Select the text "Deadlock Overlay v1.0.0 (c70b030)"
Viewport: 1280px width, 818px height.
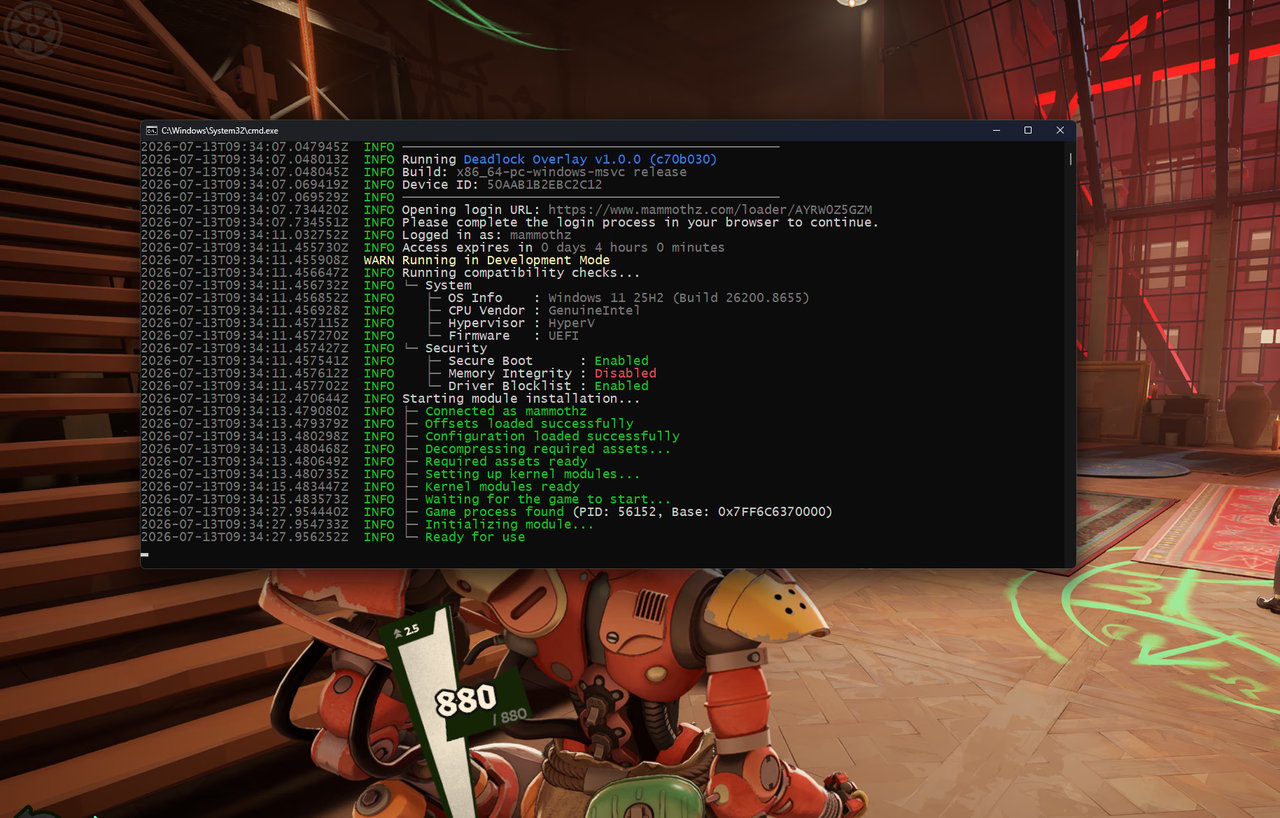[590, 160]
